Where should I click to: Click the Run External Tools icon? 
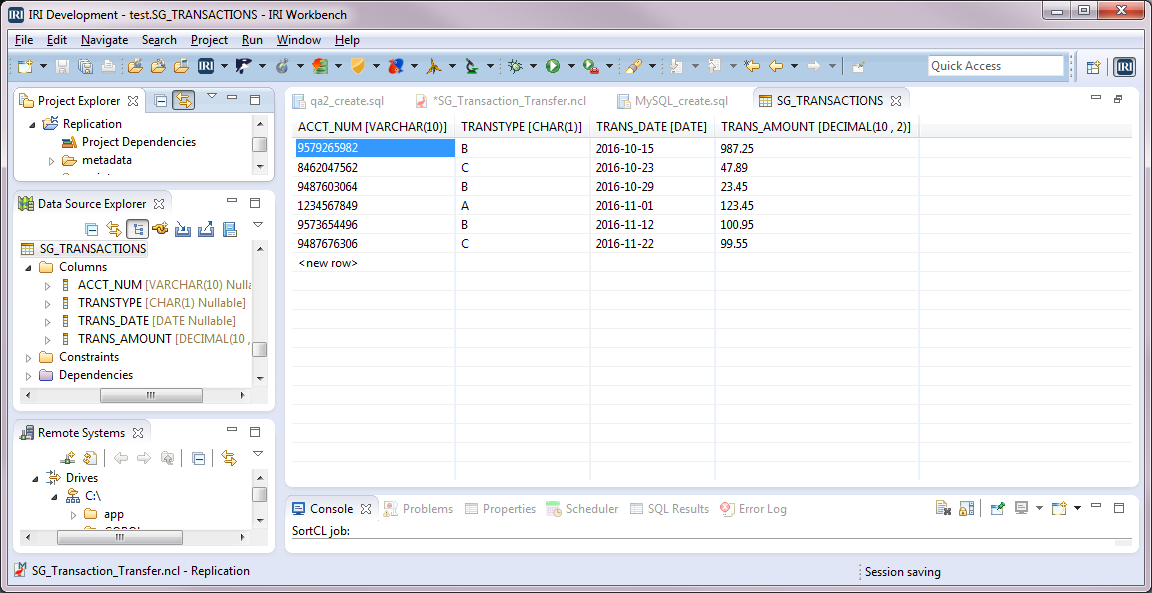click(x=591, y=66)
